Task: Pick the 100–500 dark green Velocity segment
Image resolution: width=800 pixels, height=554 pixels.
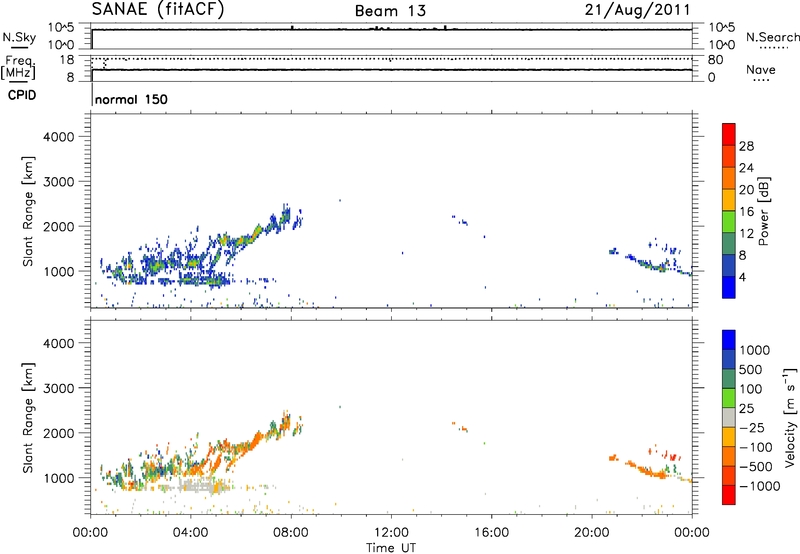Action: tap(729, 379)
